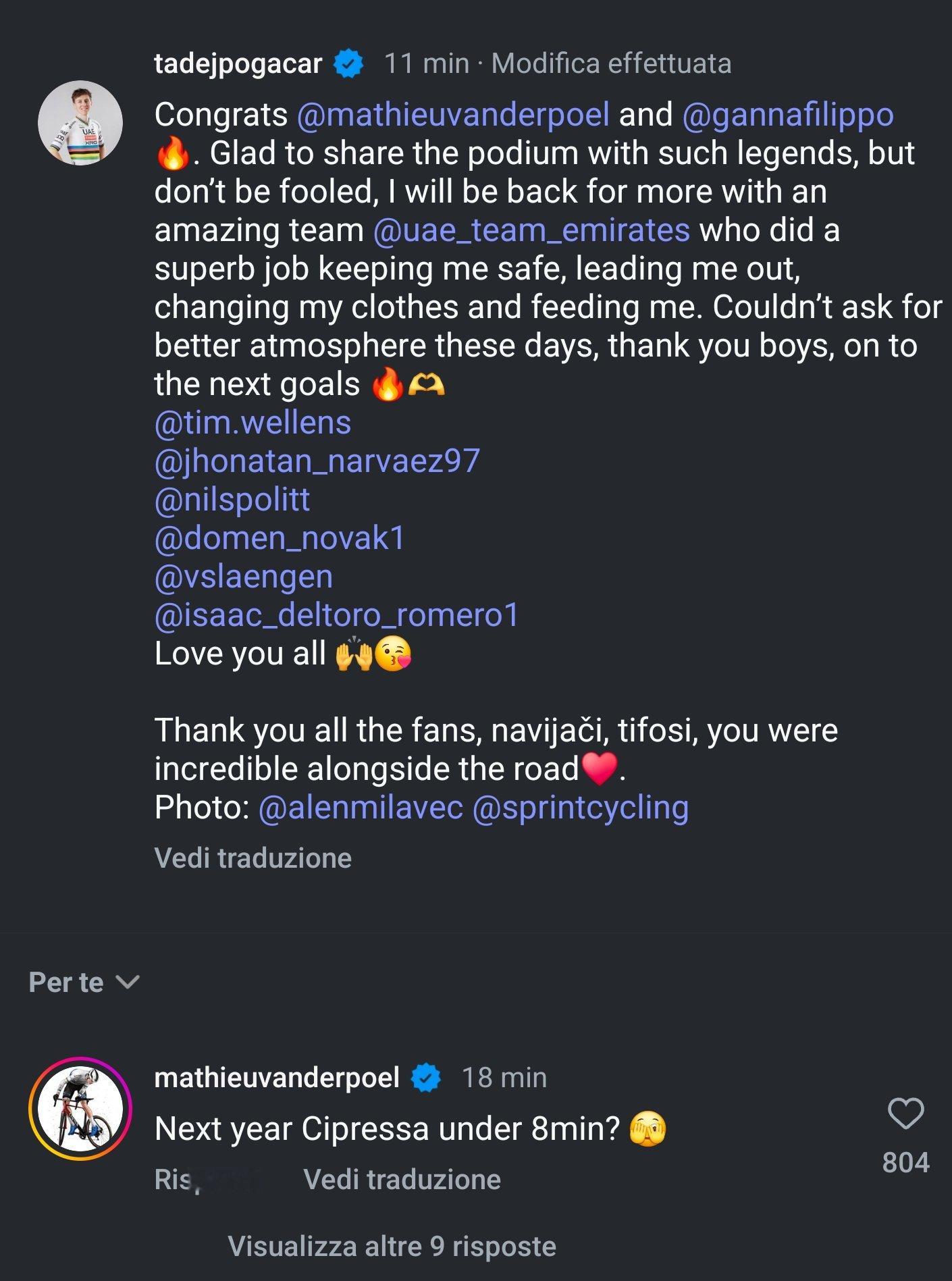Open mathieuvanderpoel's story avatar
Viewport: 952px width, 1281px height.
pos(80,1108)
